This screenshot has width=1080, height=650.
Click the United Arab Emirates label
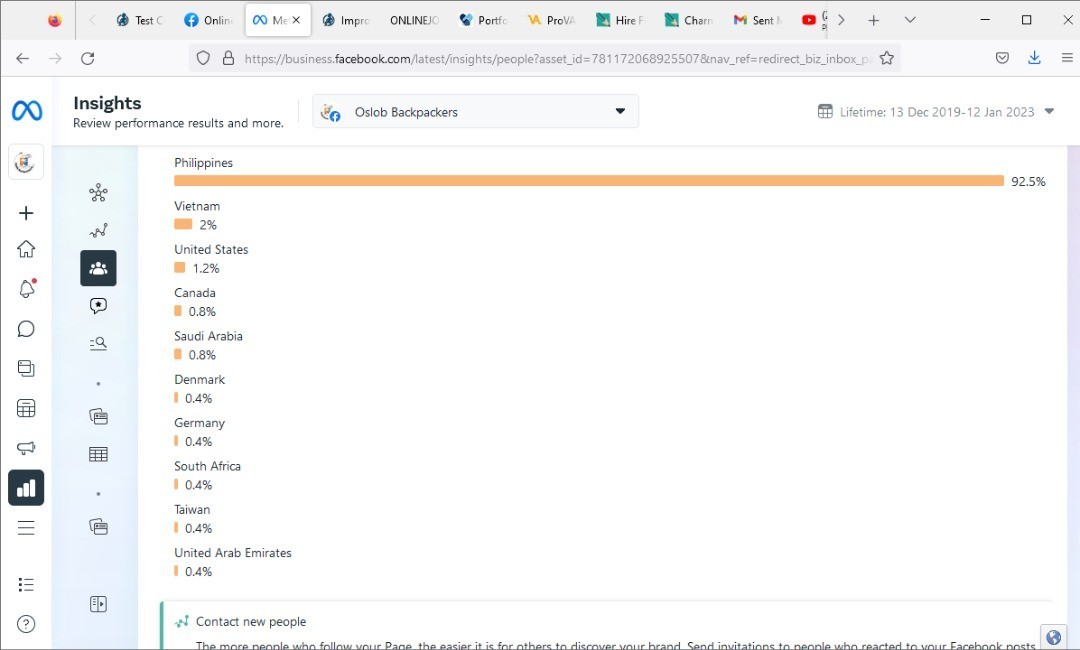(x=233, y=553)
